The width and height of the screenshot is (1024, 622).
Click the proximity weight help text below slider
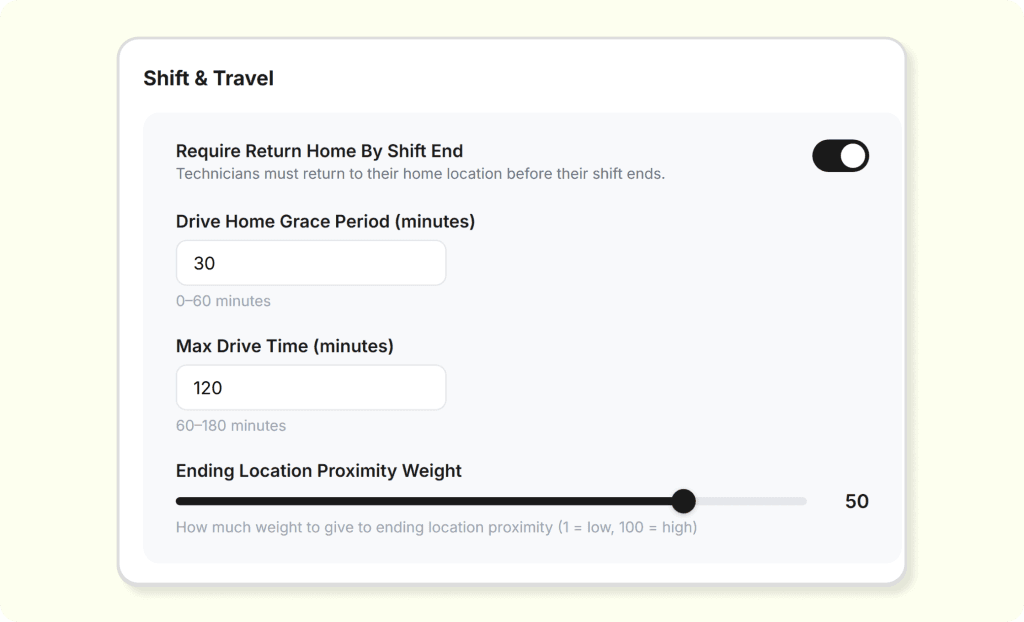[x=436, y=527]
